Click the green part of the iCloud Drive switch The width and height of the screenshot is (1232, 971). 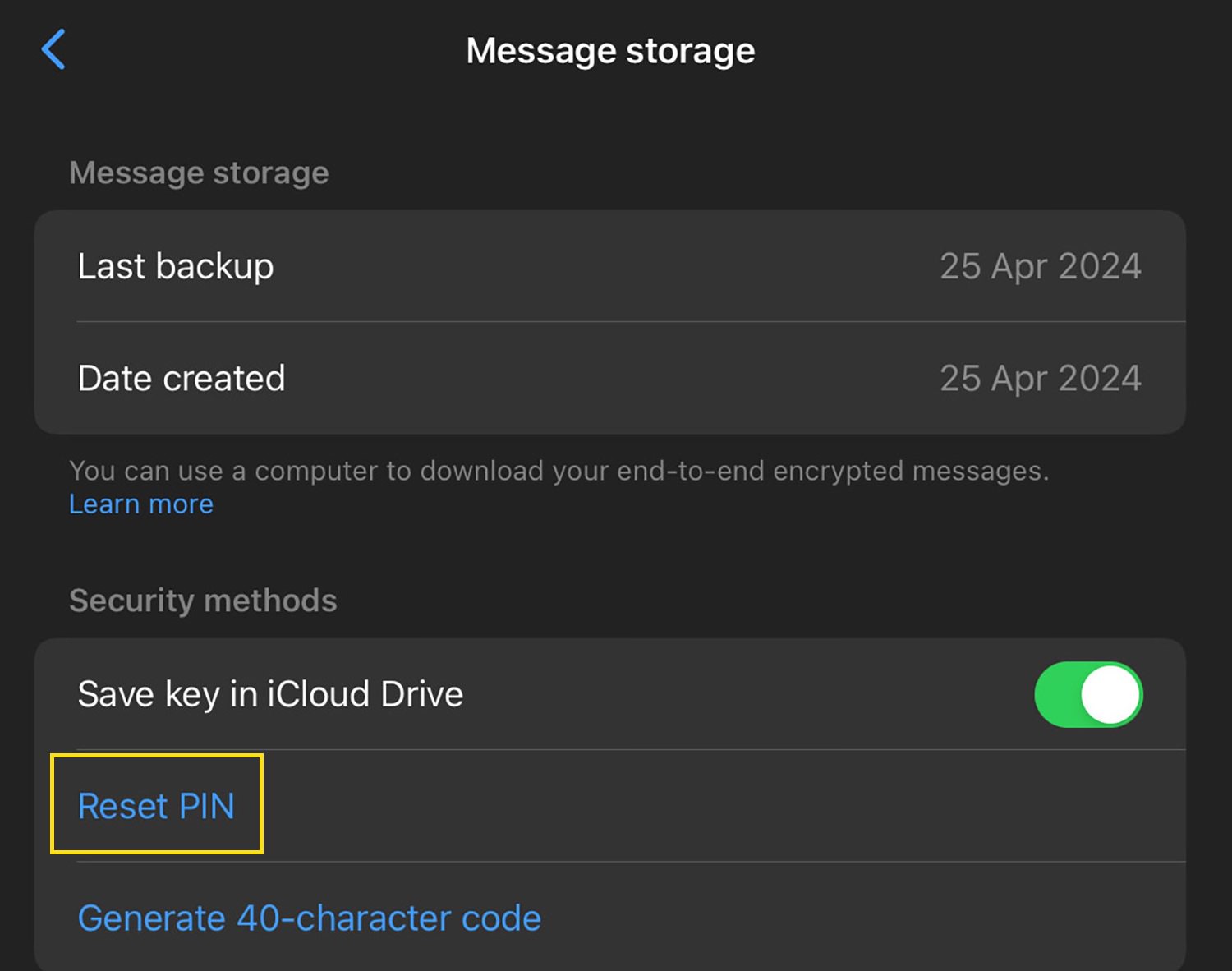point(1058,694)
